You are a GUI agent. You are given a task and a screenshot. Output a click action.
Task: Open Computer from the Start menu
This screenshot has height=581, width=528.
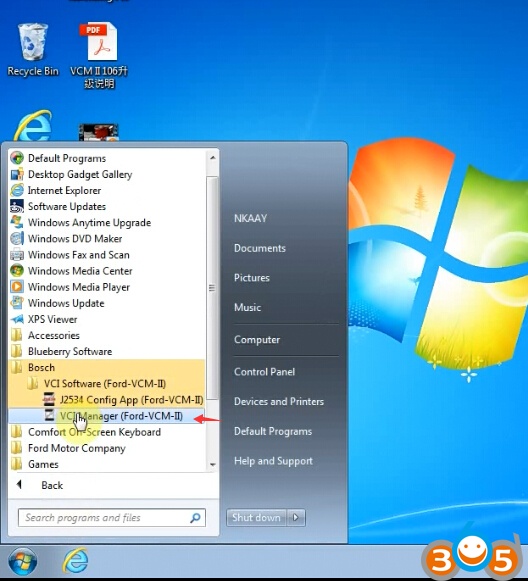coord(257,340)
